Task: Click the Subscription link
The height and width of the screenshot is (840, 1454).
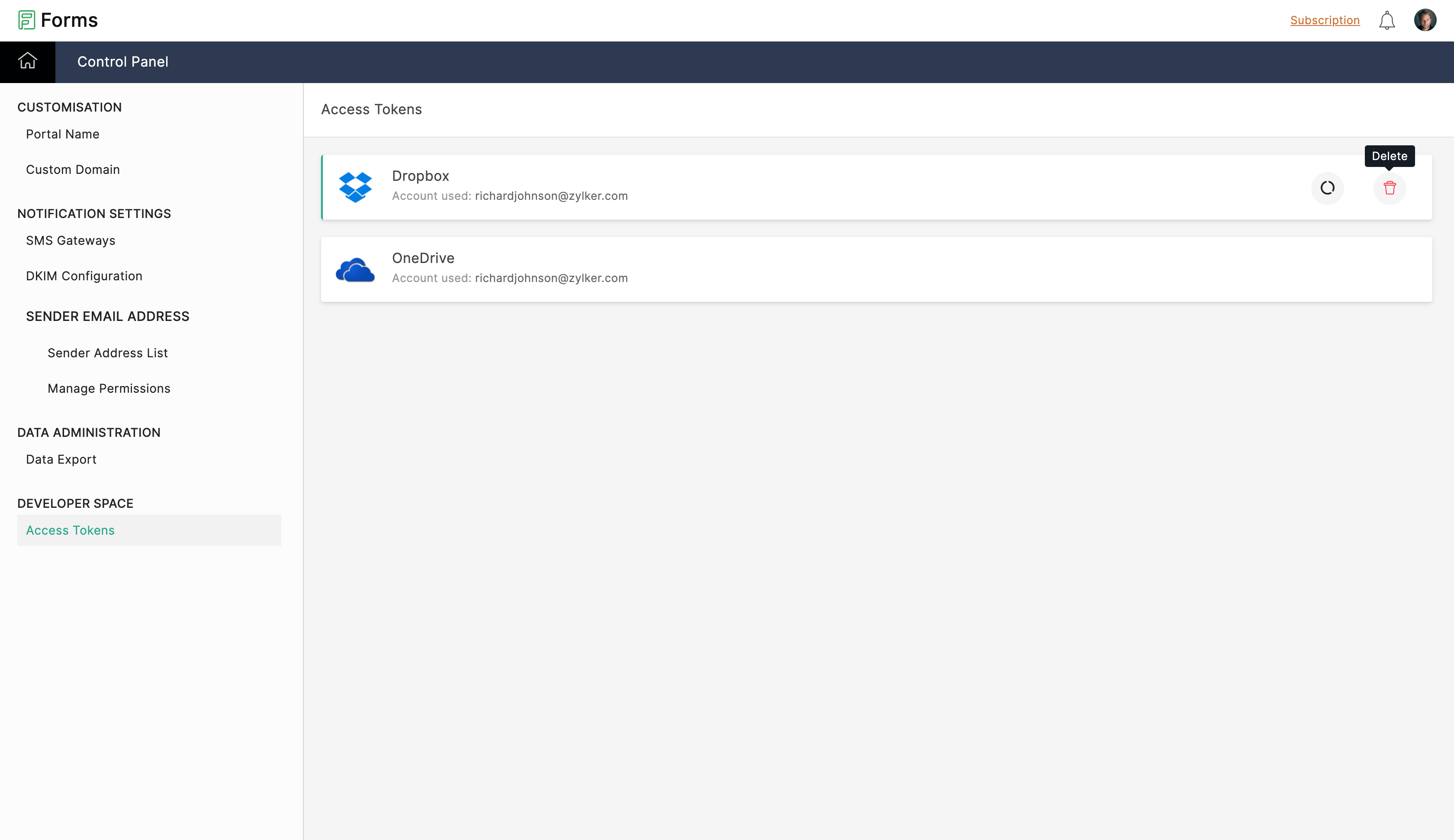Action: click(1324, 20)
